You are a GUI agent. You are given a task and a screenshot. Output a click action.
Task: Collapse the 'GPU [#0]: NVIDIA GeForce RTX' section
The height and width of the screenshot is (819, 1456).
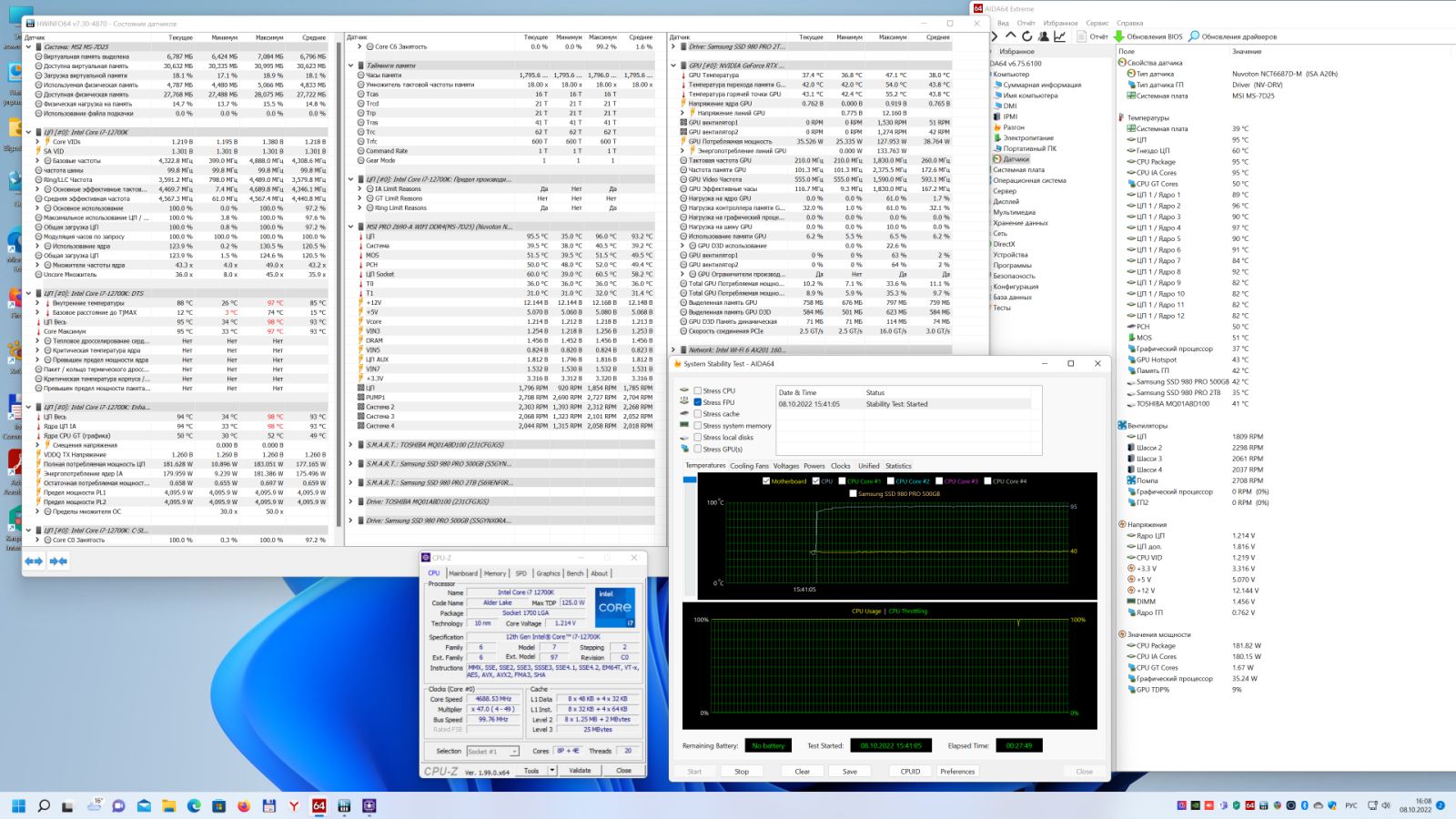(673, 66)
